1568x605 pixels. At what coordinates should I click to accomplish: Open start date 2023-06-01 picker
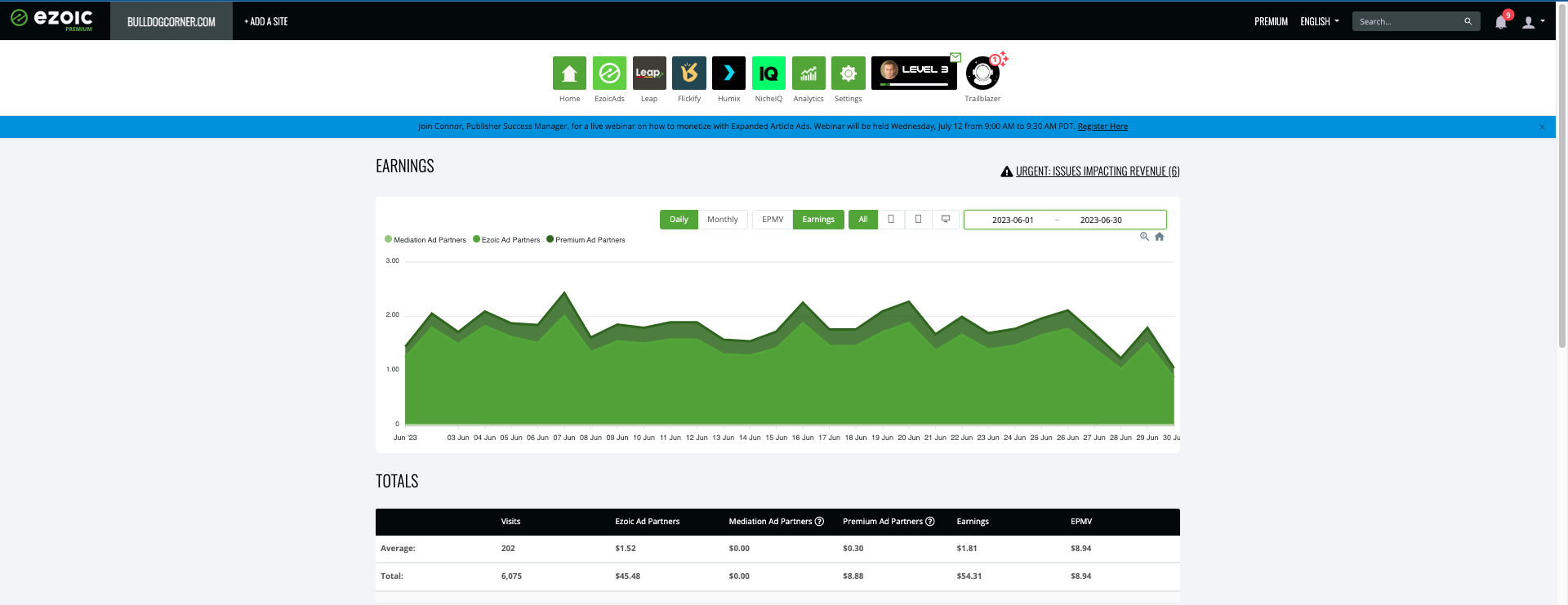click(x=1013, y=220)
